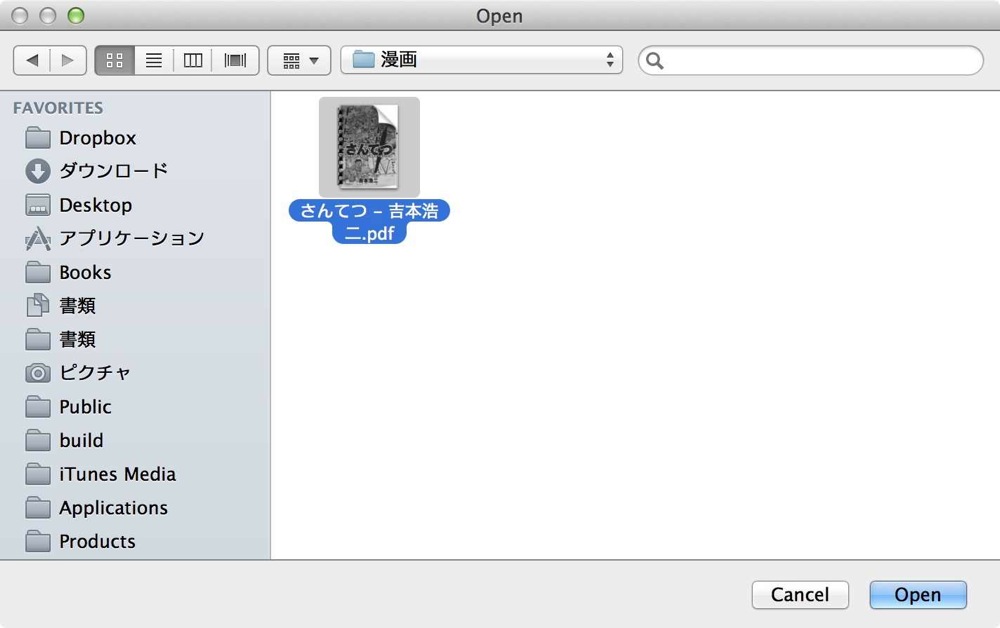Select the さんてつ PDF thumbnail
The height and width of the screenshot is (628, 1000).
[x=369, y=147]
